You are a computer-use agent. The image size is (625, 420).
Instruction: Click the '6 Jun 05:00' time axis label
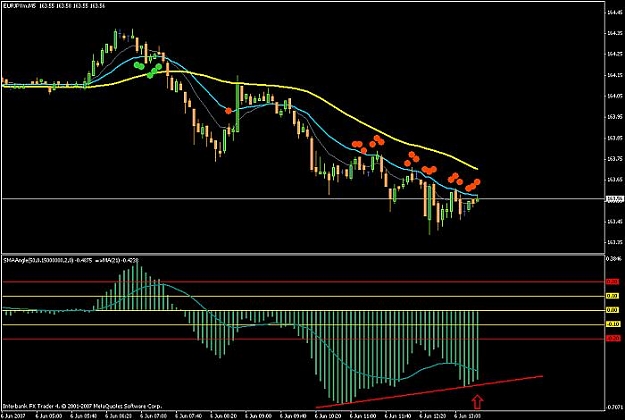click(x=49, y=416)
